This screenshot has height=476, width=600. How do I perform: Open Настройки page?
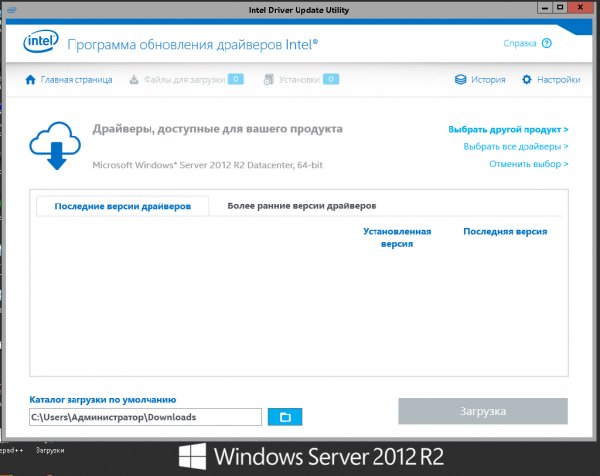pyautogui.click(x=559, y=80)
